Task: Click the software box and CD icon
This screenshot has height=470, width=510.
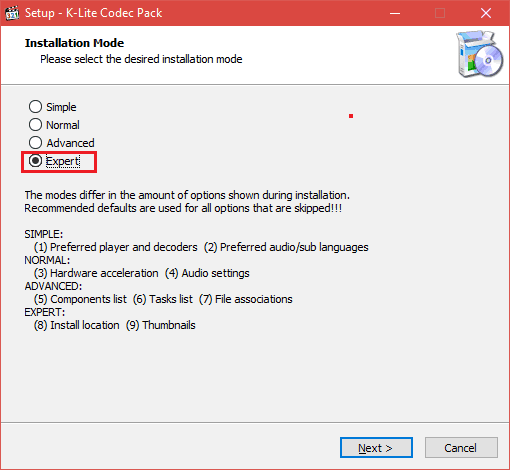Action: point(479,54)
